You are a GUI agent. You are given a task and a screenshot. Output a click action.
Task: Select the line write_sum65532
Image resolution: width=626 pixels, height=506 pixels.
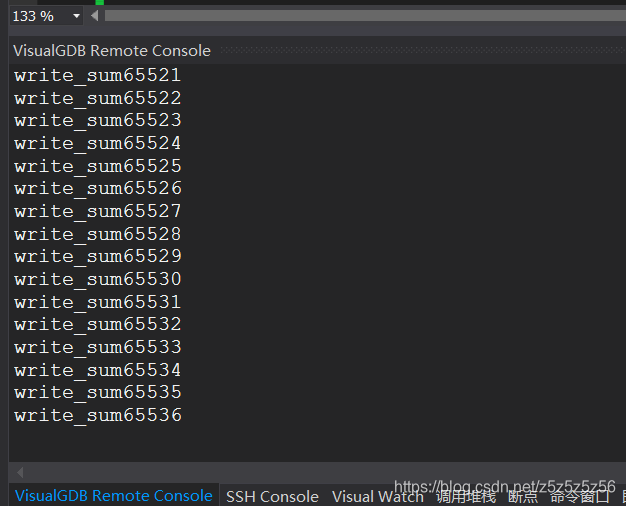tap(98, 324)
